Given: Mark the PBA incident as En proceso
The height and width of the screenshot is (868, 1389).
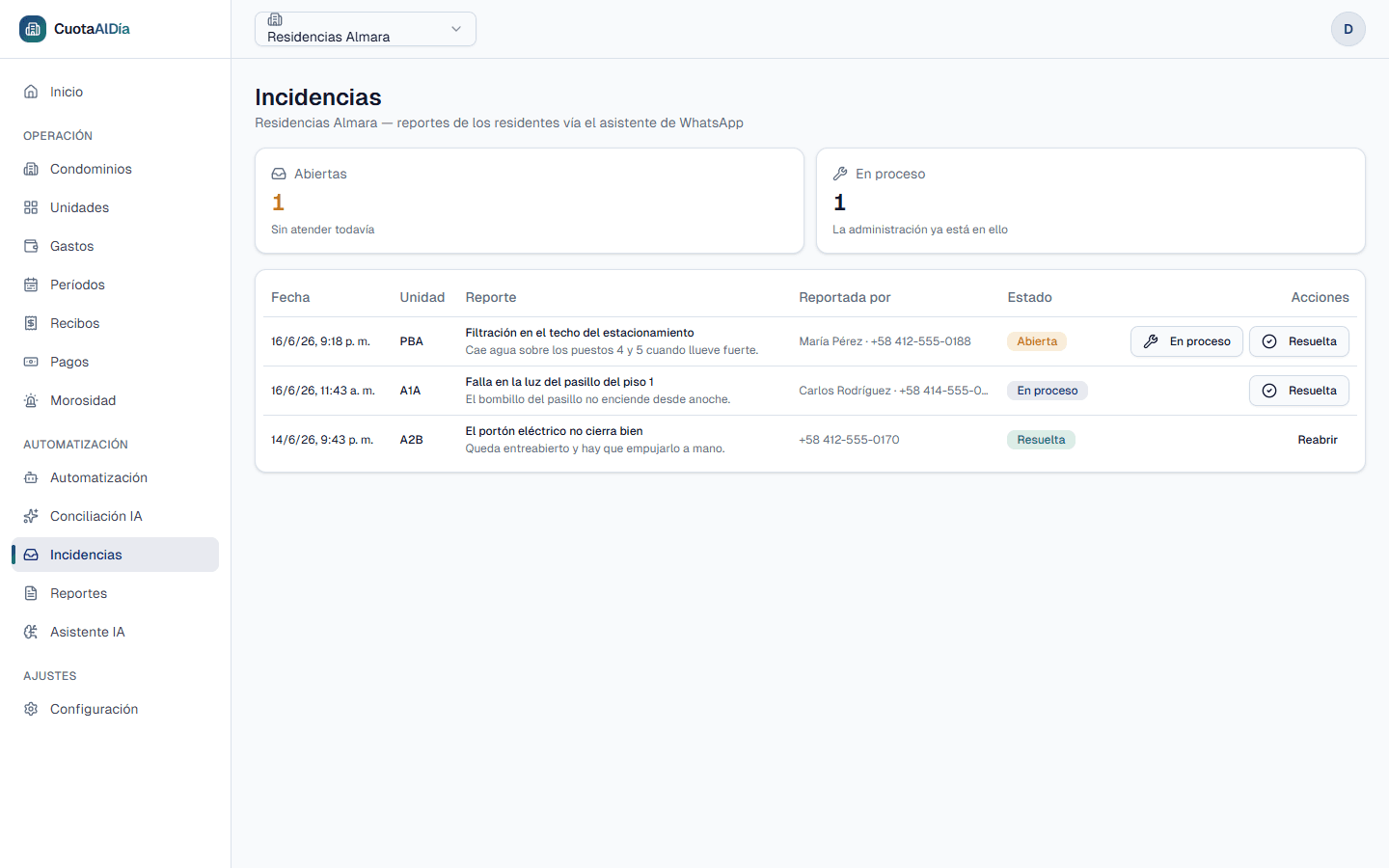Looking at the screenshot, I should (1186, 341).
